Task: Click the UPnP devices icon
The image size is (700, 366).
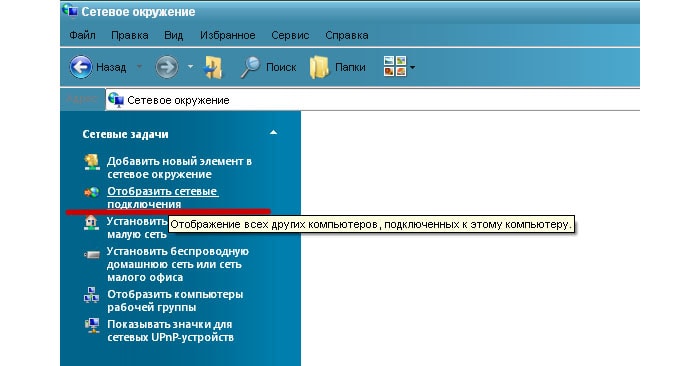Action: pos(92,325)
